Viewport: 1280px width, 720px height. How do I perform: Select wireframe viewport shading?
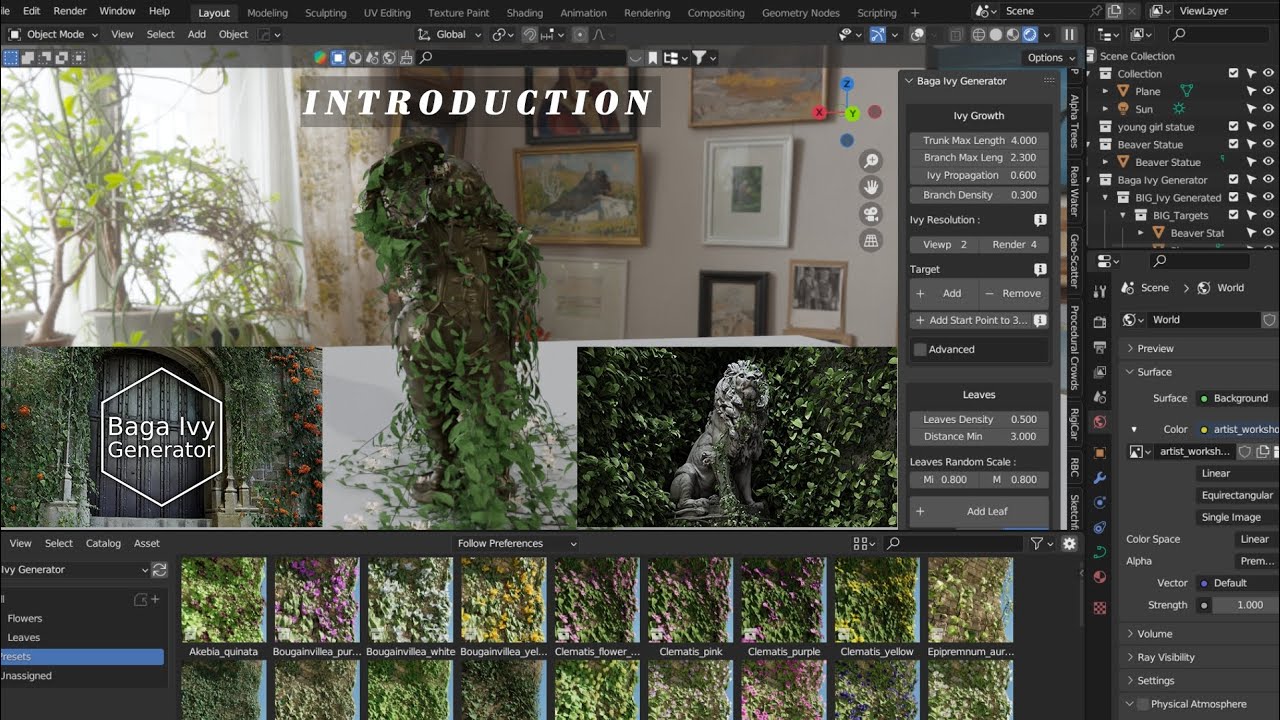tap(979, 34)
